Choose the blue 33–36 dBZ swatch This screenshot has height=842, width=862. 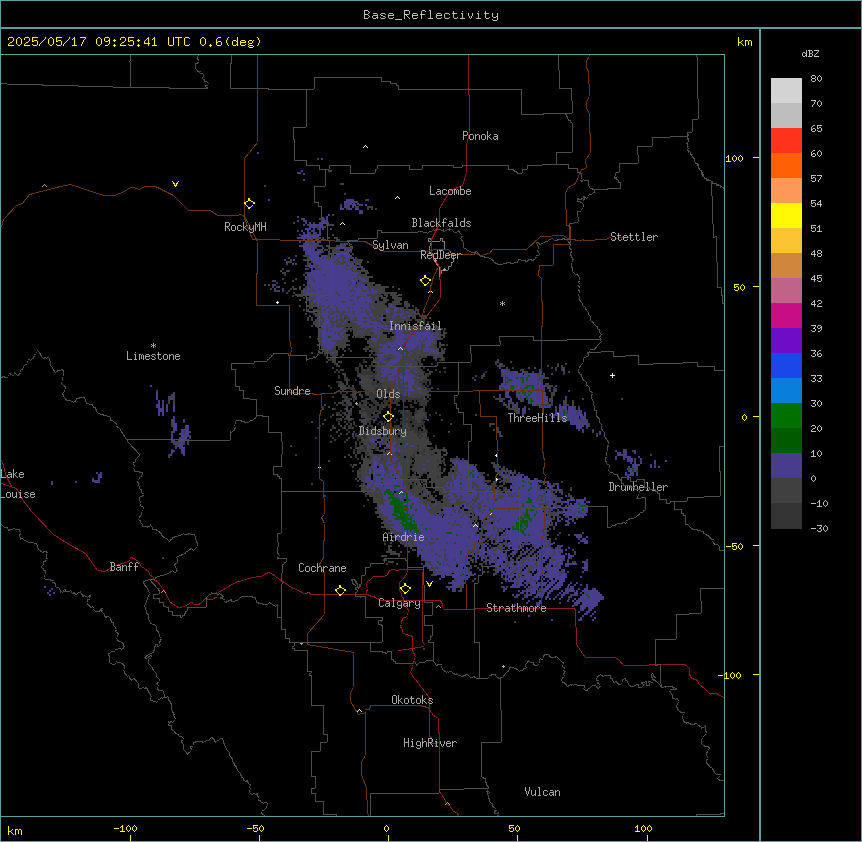point(786,365)
